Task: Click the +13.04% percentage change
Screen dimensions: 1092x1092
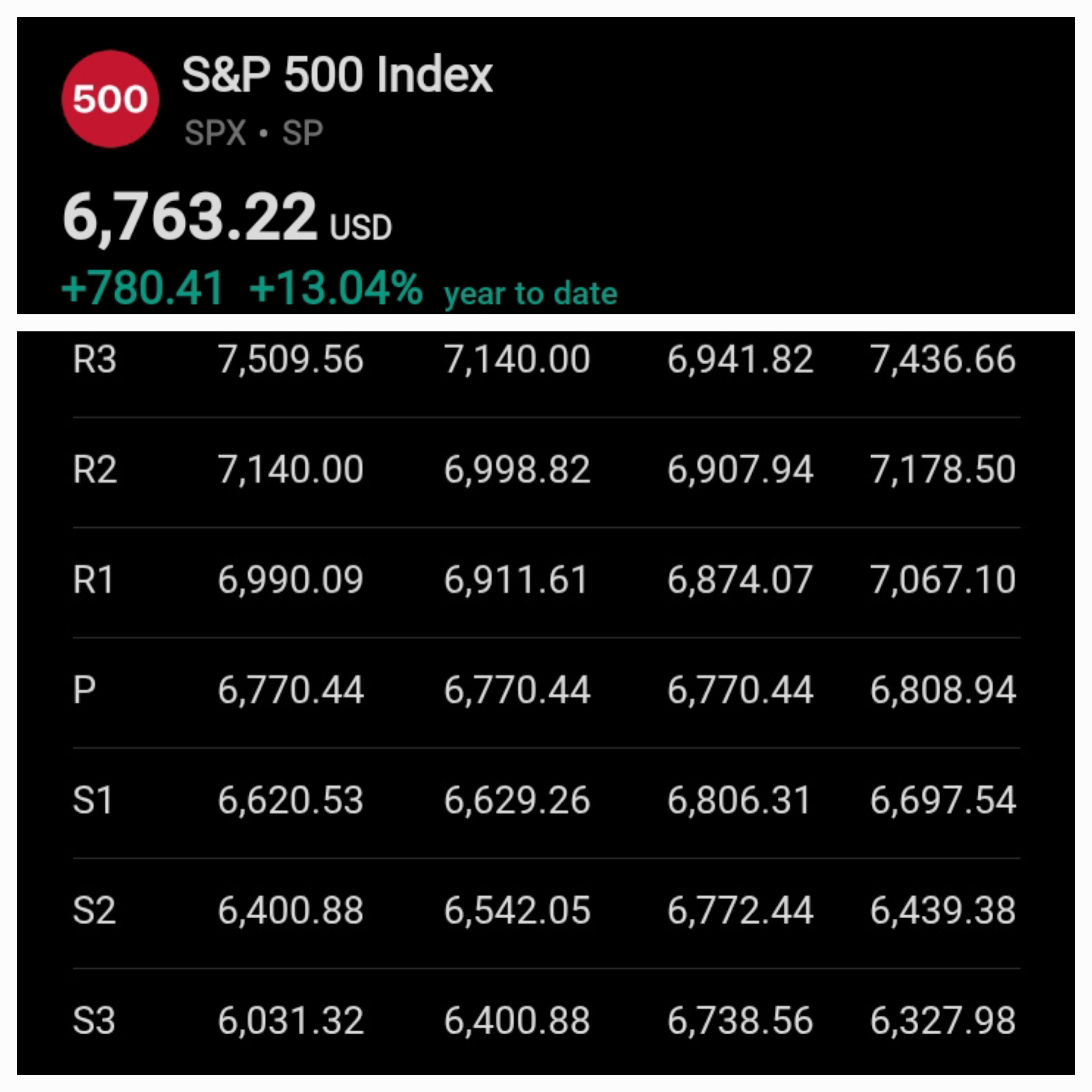Action: pyautogui.click(x=336, y=288)
